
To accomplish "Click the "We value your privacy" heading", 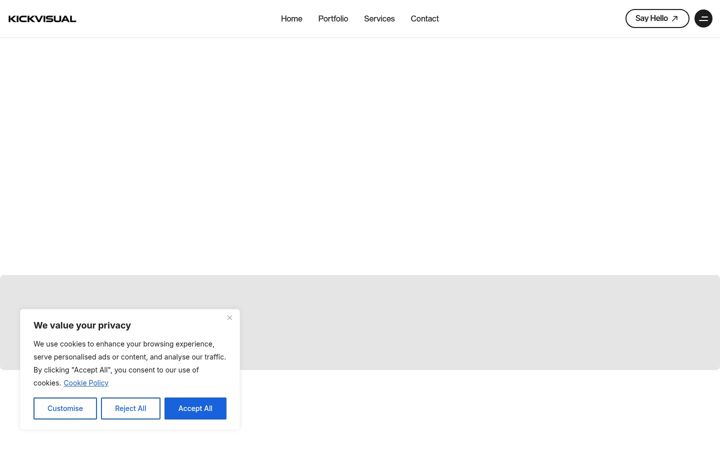I will click(x=82, y=325).
